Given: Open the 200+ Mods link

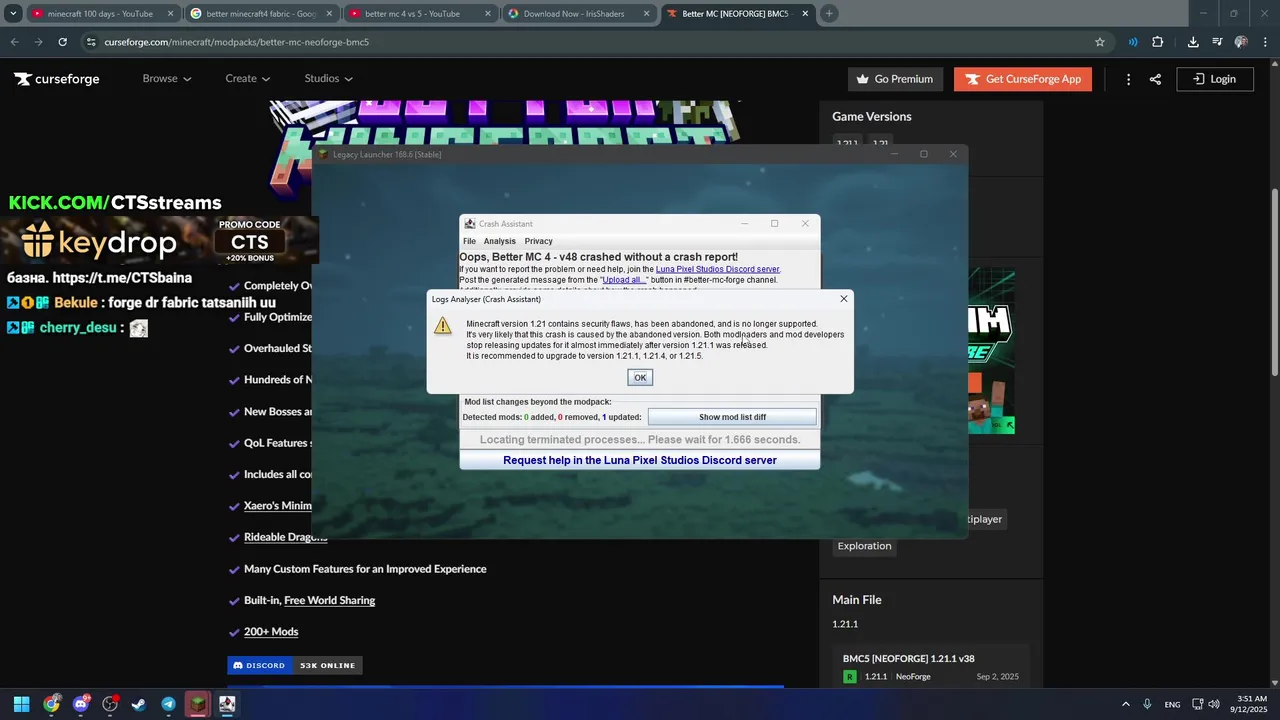Looking at the screenshot, I should click(x=271, y=632).
